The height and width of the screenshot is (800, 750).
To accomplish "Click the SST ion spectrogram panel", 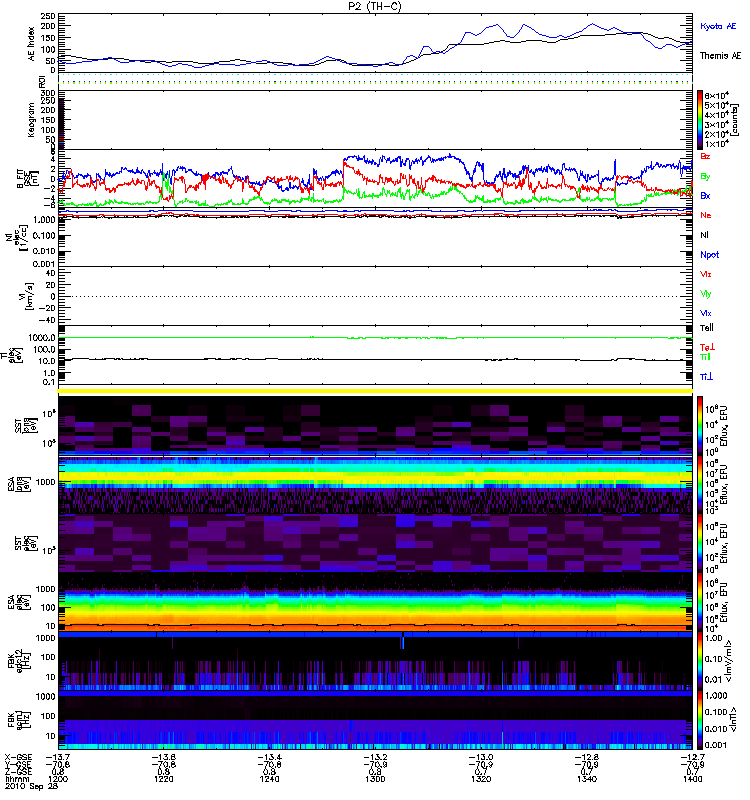I will pyautogui.click(x=376, y=426).
